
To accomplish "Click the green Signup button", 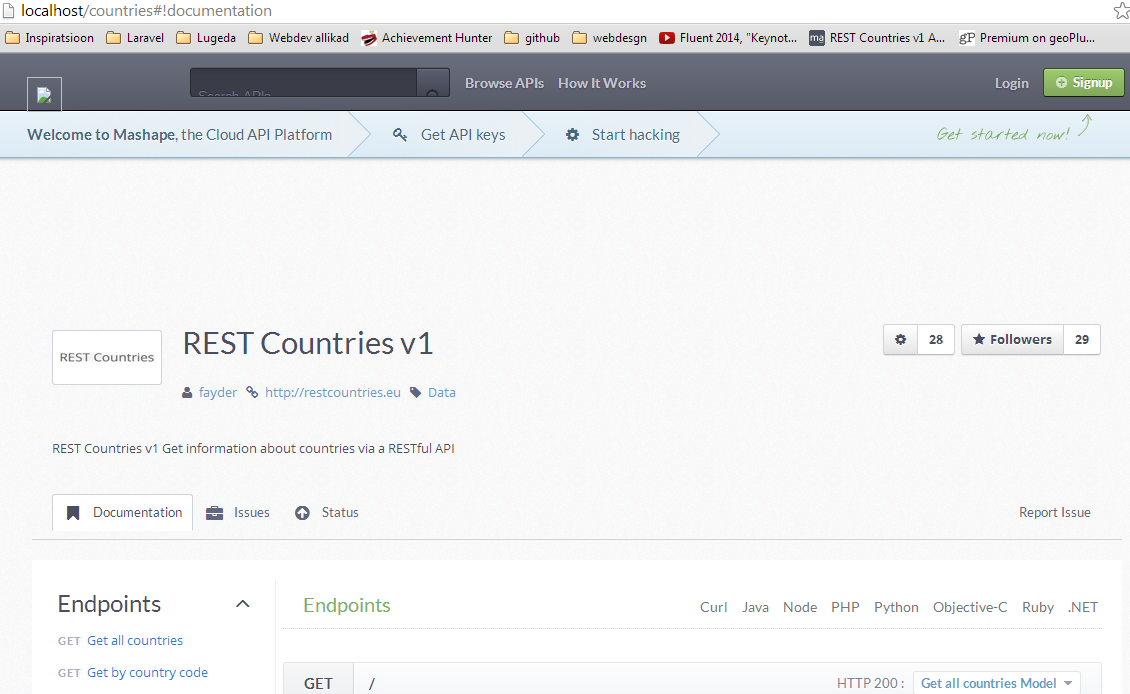I will pos(1083,83).
